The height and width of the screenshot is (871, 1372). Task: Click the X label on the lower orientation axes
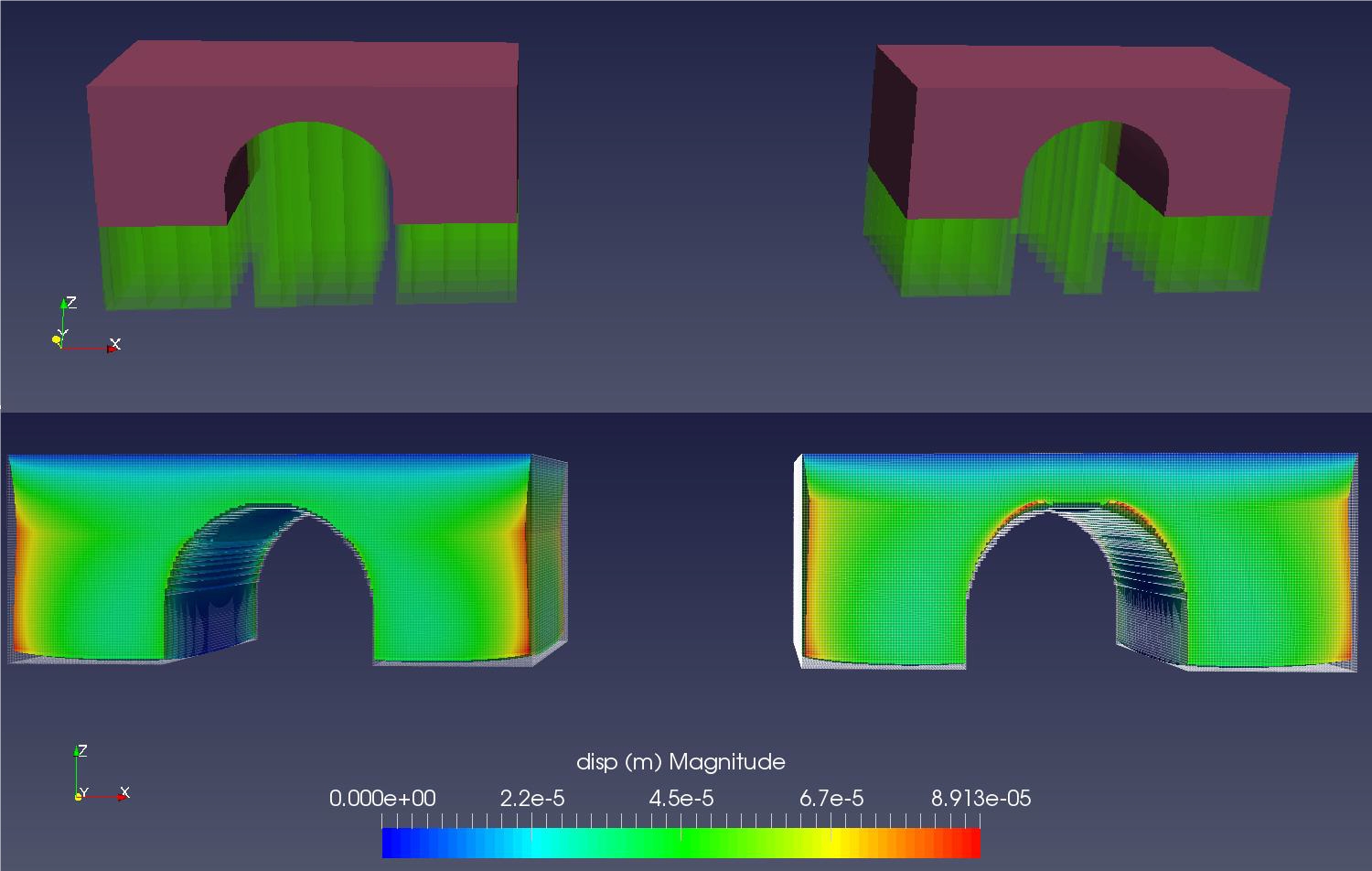click(124, 790)
